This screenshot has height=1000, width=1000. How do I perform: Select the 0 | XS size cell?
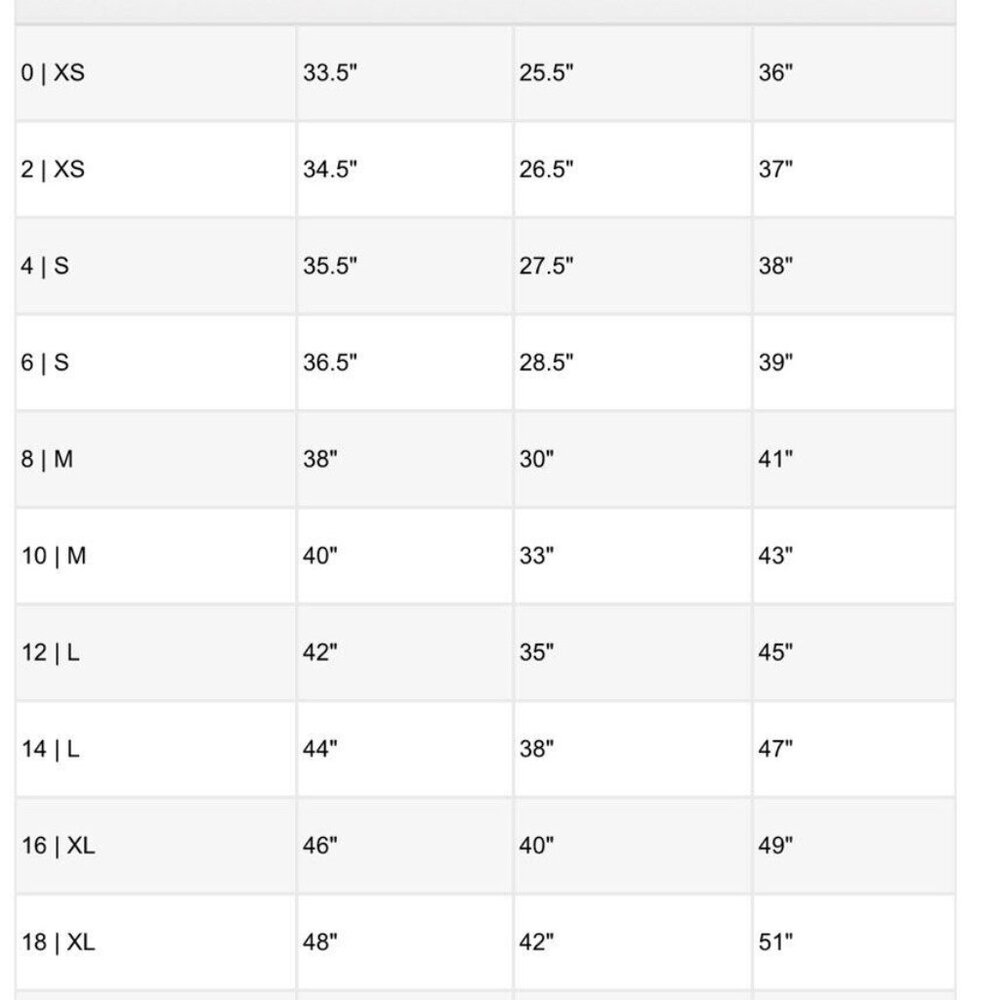pos(156,73)
